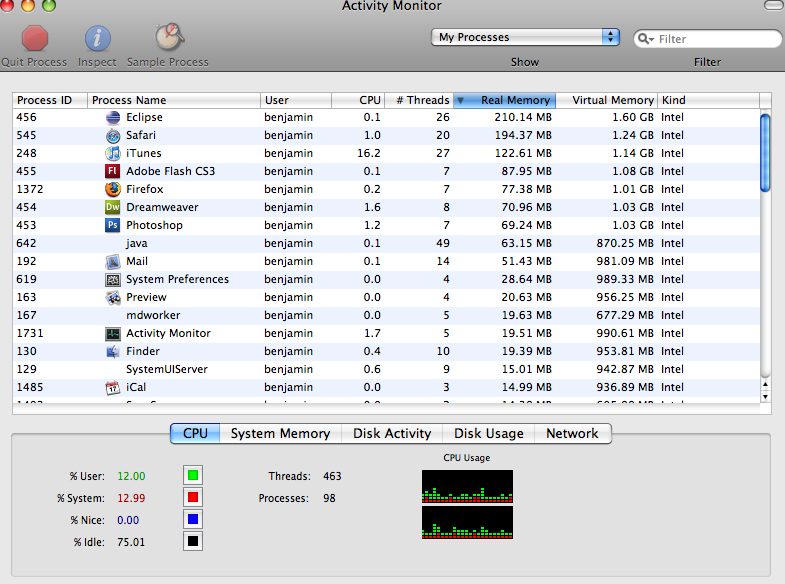Toggle sort order on Real Memory column
This screenshot has width=785, height=584.
point(505,100)
